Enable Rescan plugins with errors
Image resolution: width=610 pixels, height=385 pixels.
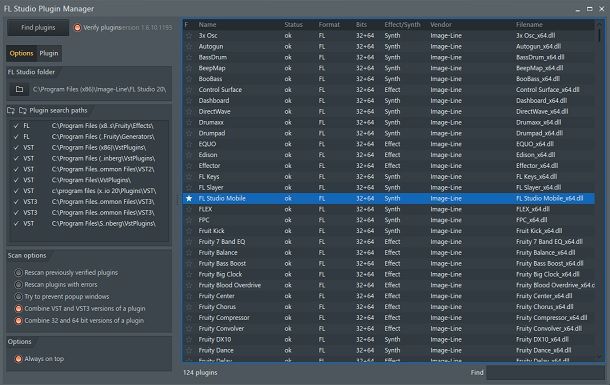(x=18, y=285)
